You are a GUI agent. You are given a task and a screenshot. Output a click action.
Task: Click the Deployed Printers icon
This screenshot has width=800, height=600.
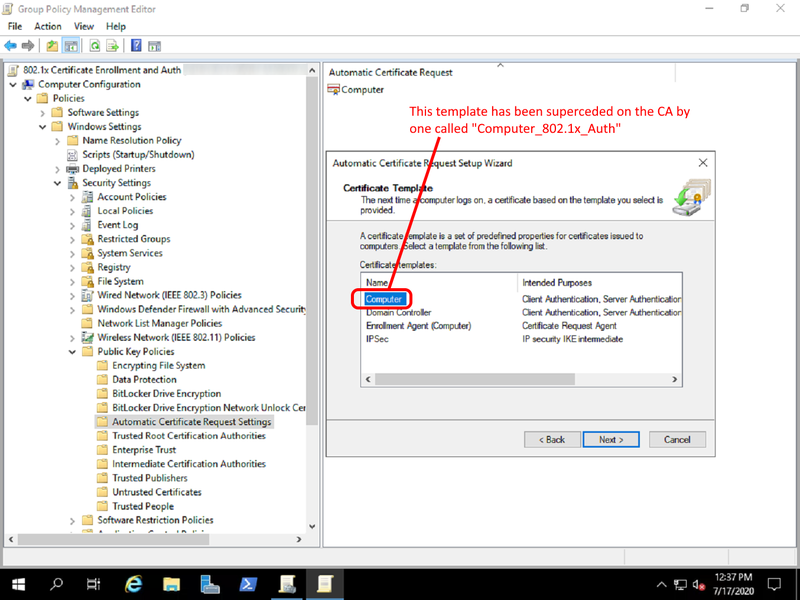[x=72, y=169]
